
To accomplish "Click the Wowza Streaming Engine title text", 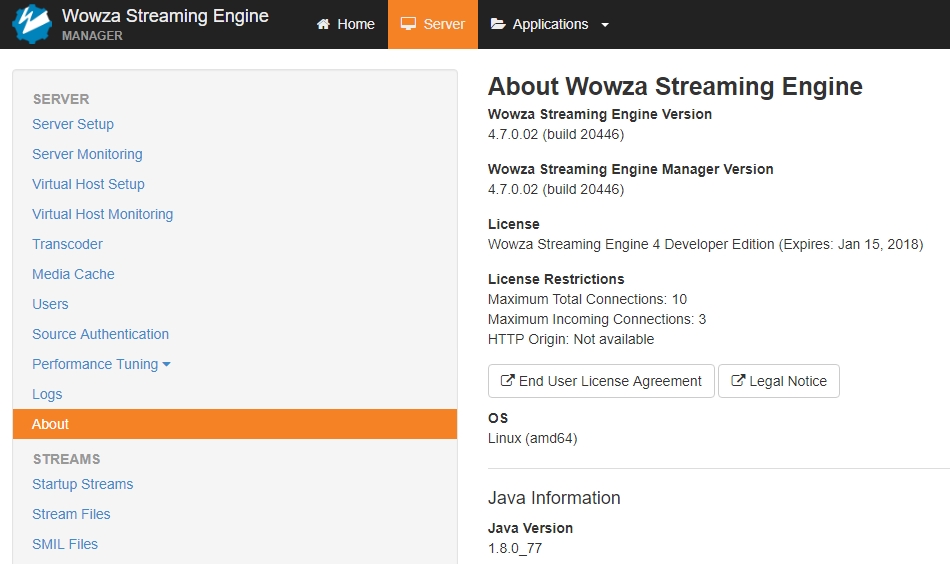I will (165, 16).
